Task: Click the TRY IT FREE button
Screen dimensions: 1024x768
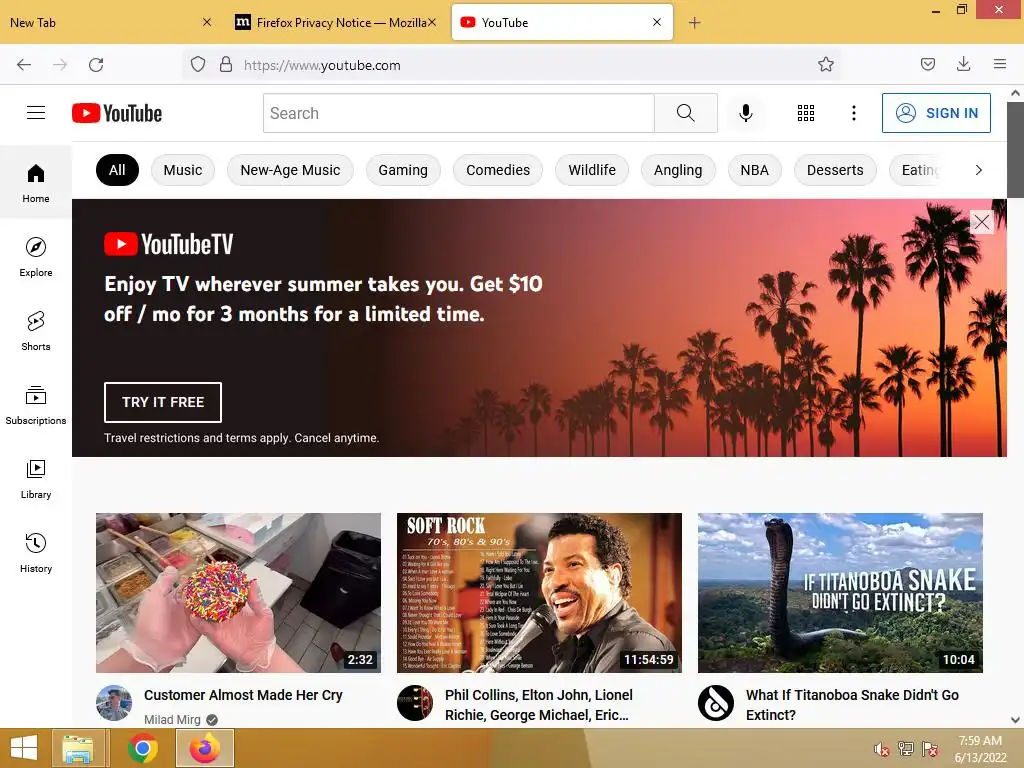Action: tap(163, 402)
